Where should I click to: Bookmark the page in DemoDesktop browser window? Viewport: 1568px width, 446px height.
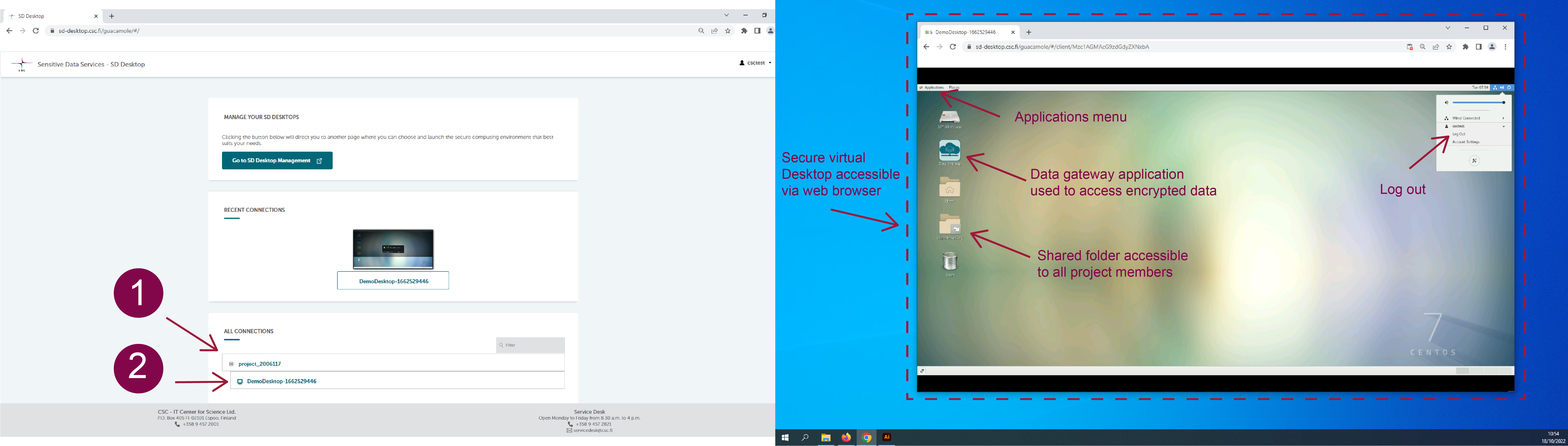pos(1449,47)
